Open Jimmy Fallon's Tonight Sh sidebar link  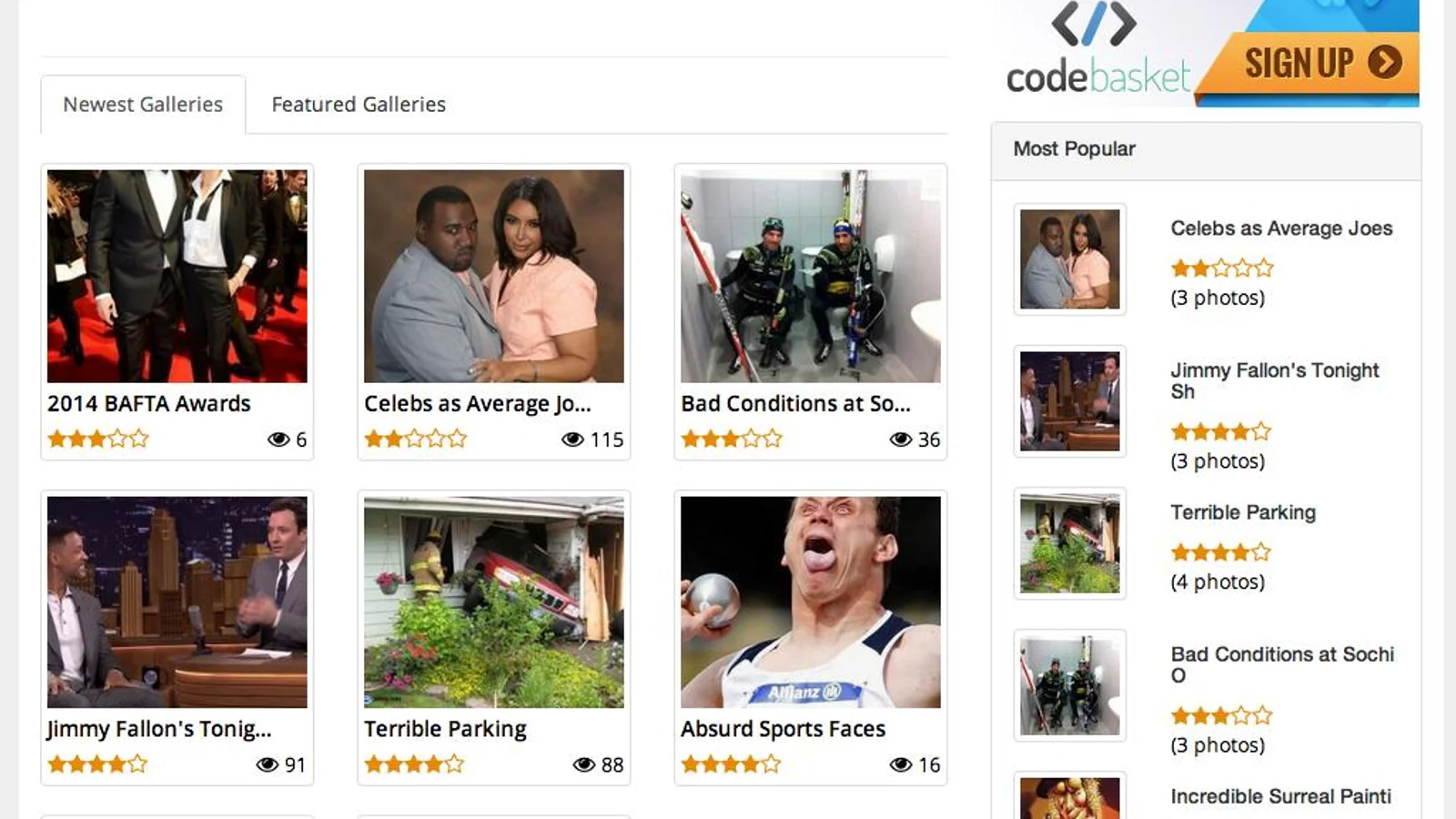[1274, 380]
